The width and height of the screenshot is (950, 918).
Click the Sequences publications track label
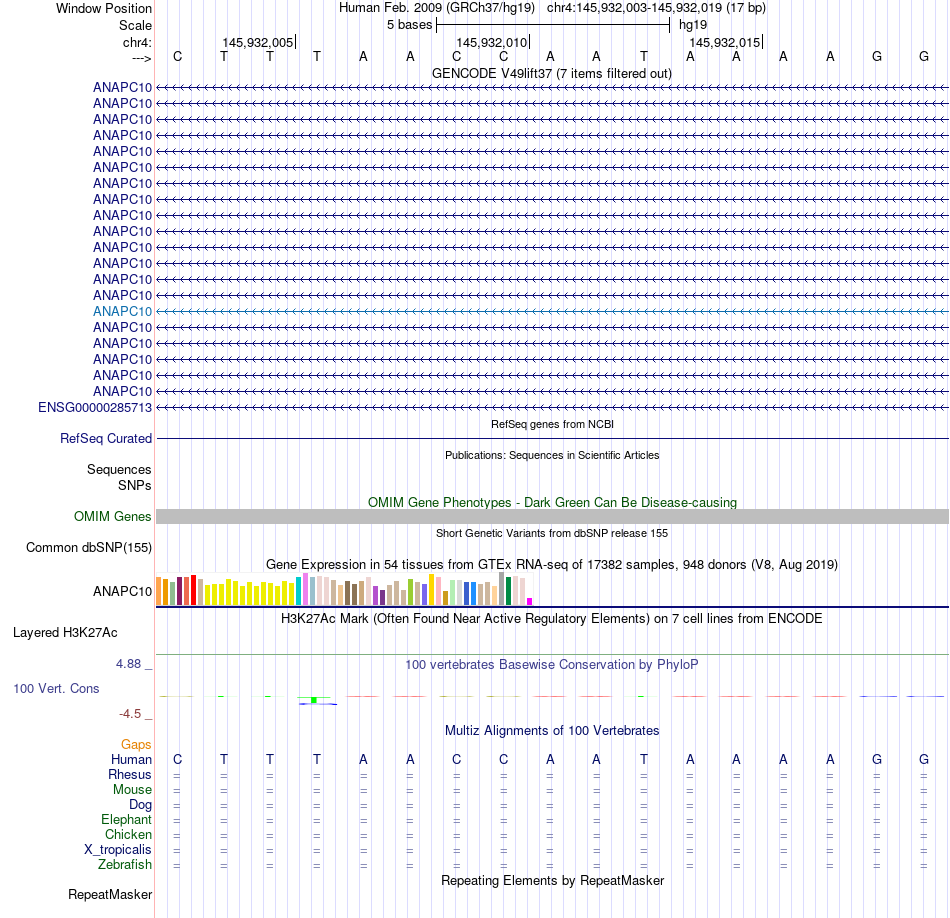coord(119,470)
